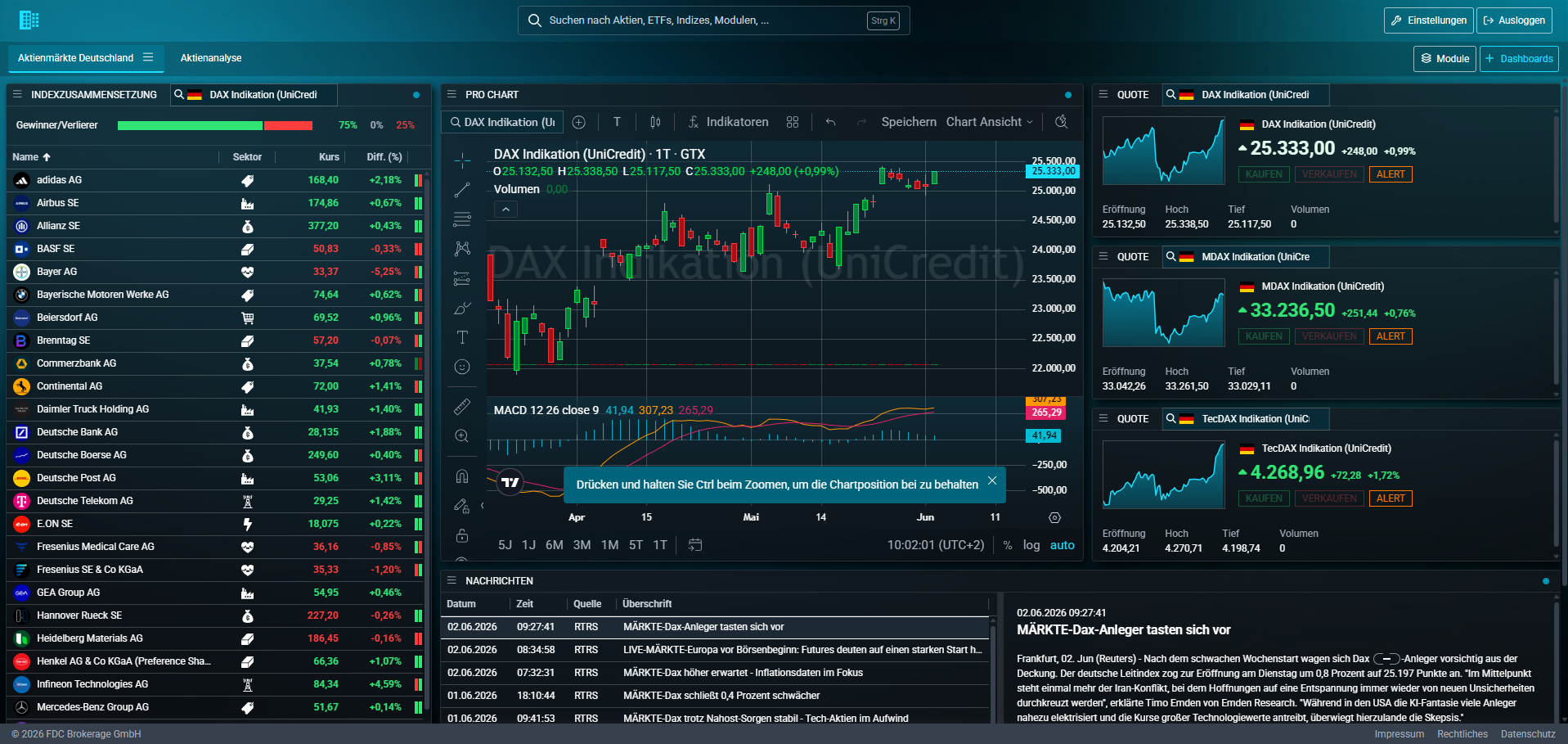Open Nachrichten panel hamburger menu
This screenshot has height=744, width=1568.
452,580
